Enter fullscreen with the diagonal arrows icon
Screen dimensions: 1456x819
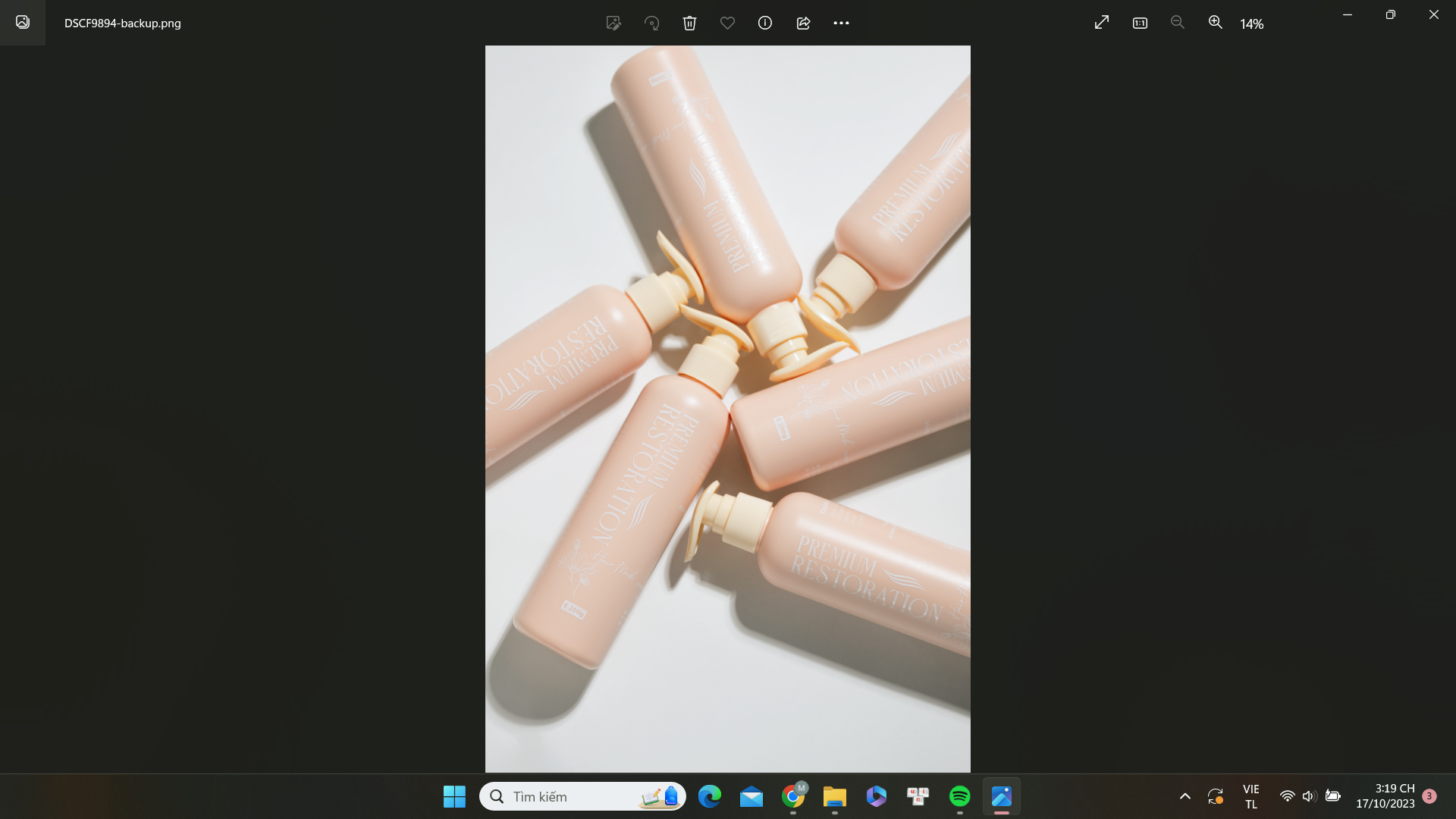pyautogui.click(x=1102, y=23)
